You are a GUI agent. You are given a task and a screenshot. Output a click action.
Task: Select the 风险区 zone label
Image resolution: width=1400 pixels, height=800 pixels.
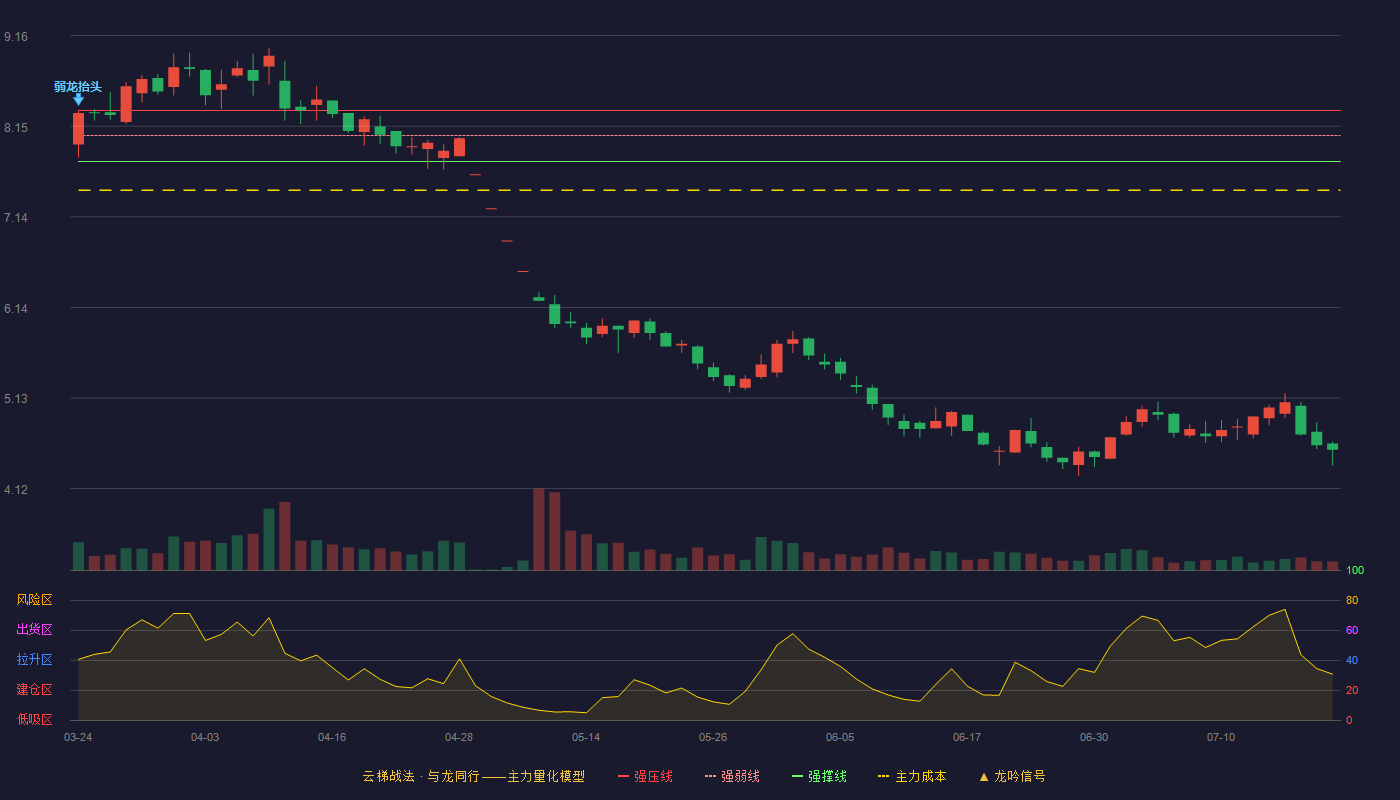pyautogui.click(x=34, y=600)
